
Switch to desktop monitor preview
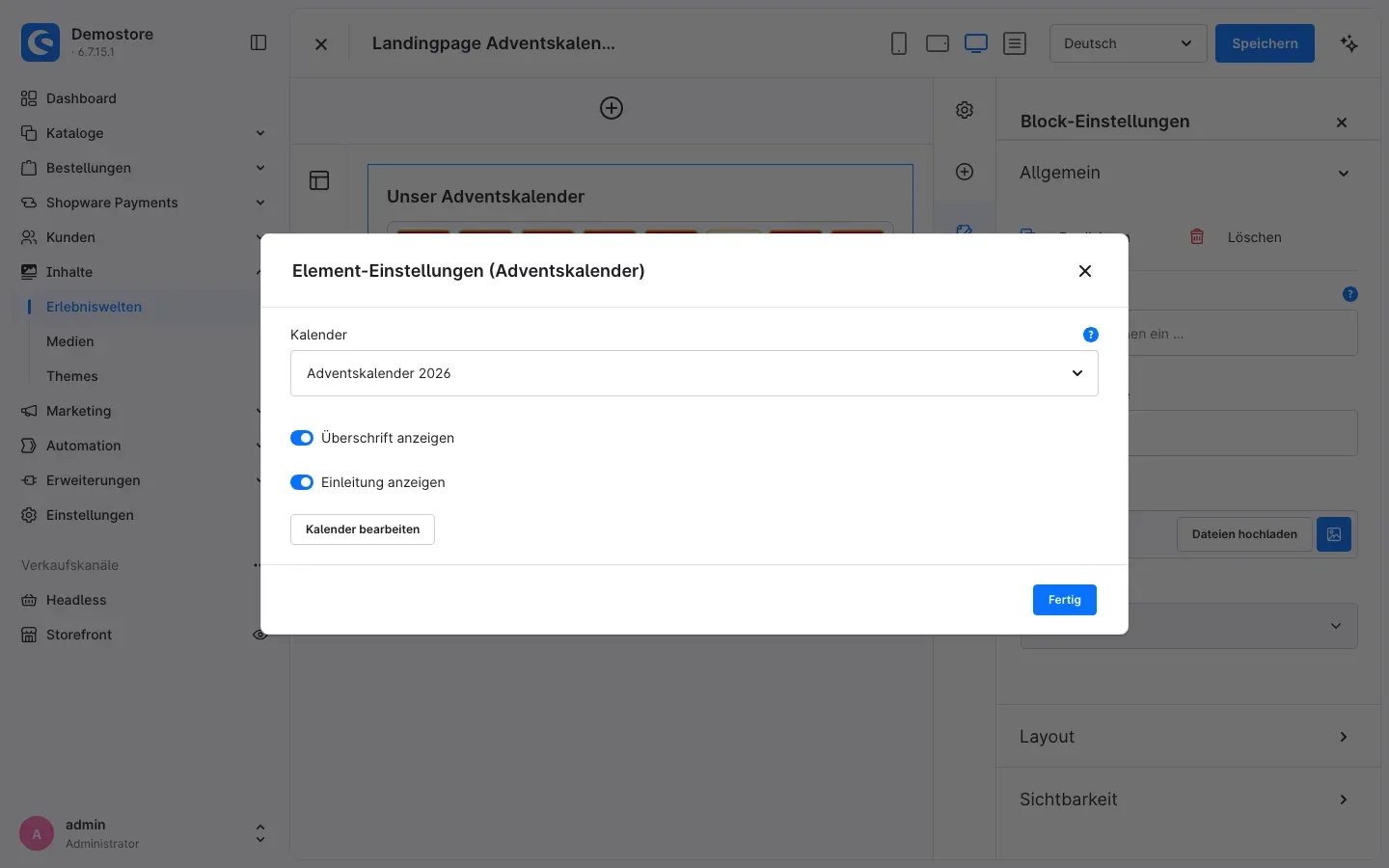click(x=976, y=43)
